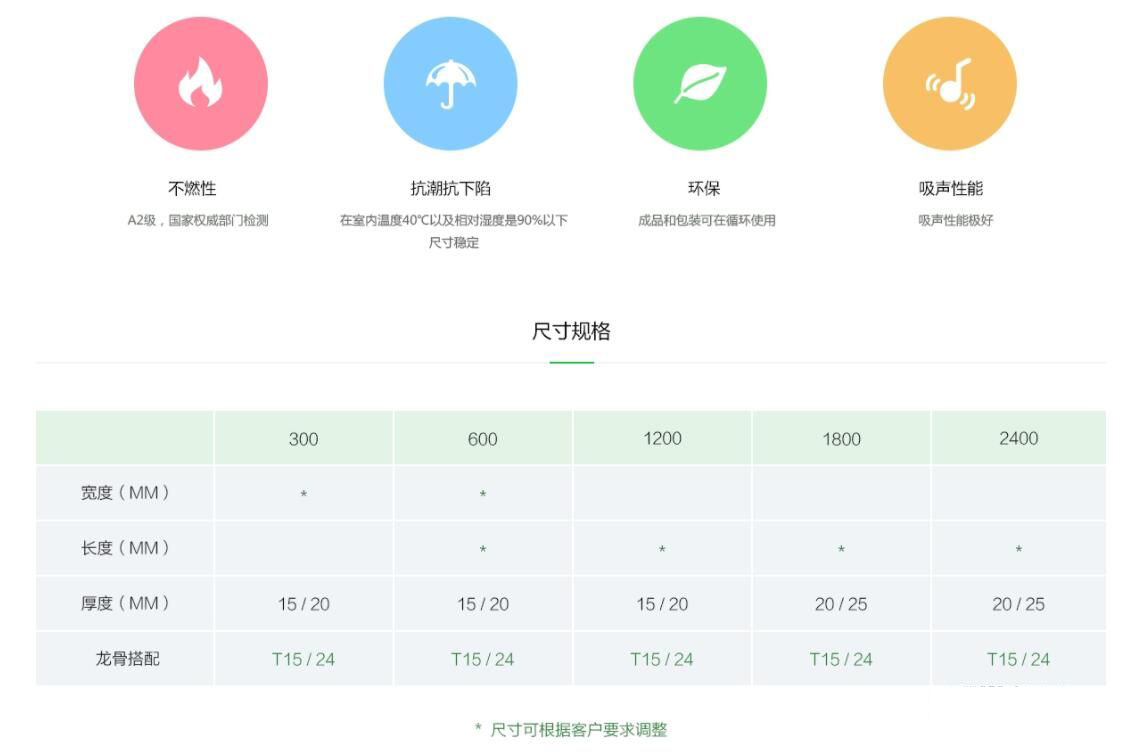This screenshot has height=752, width=1136.
Task: Click the 环保 heading
Action: (704, 188)
